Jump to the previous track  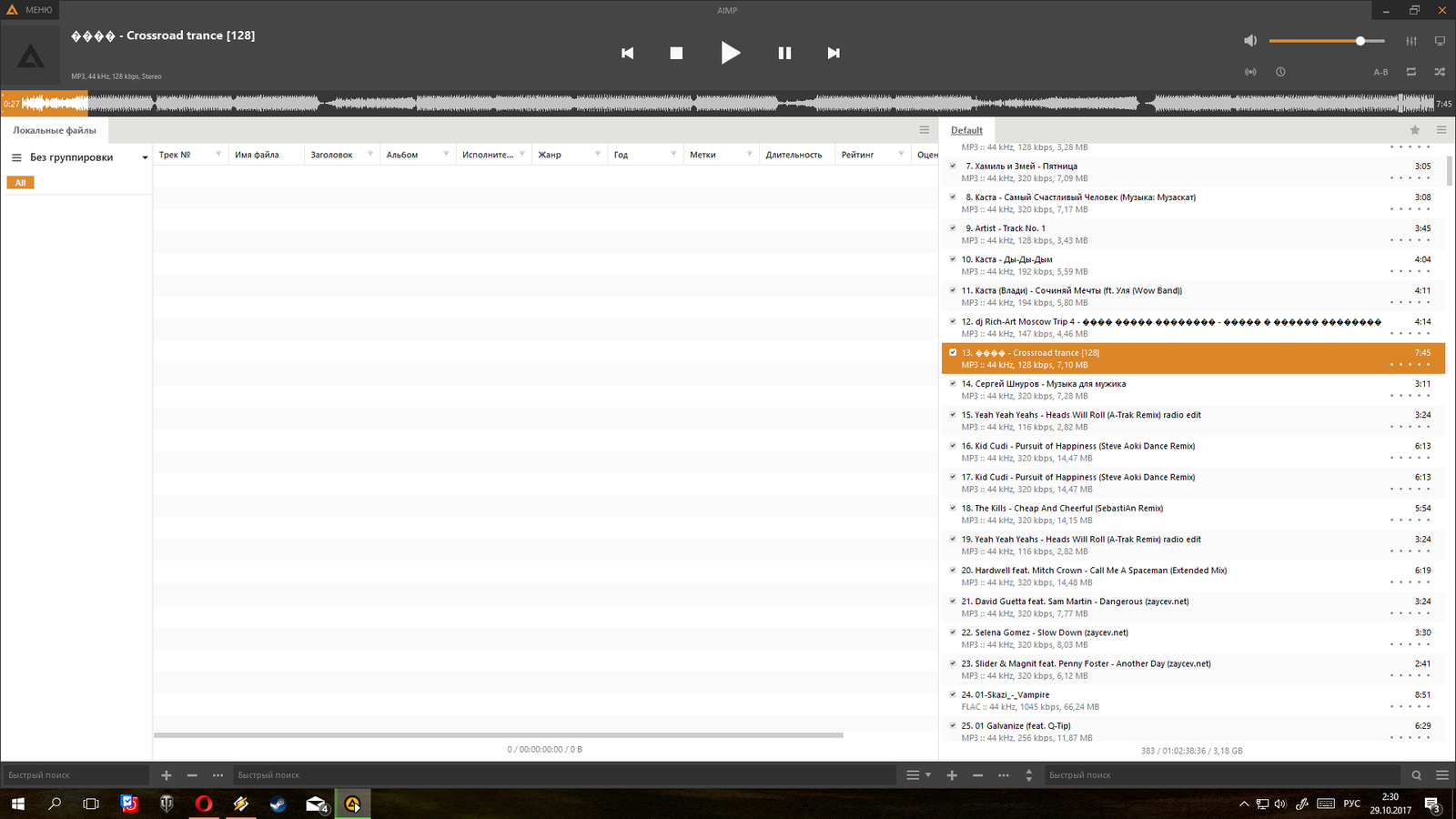pos(627,53)
